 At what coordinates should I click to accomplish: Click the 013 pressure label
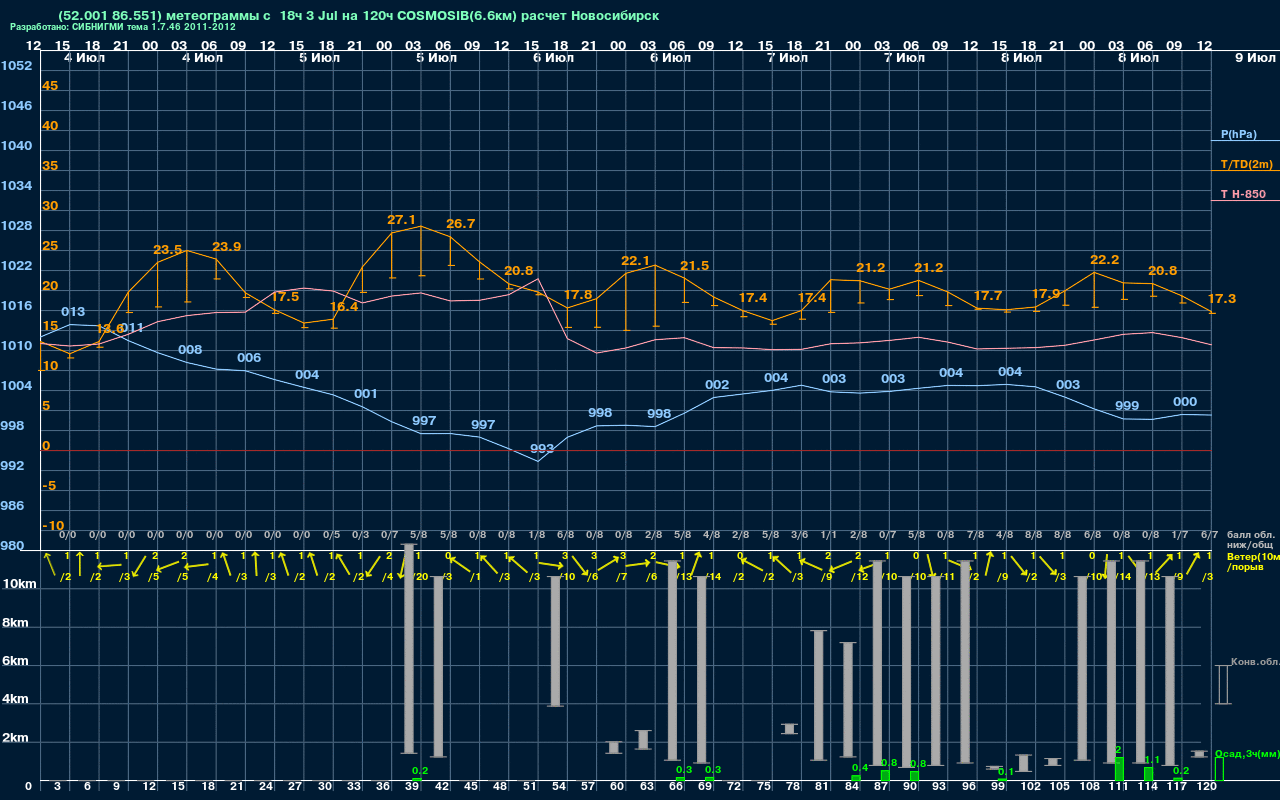73,312
